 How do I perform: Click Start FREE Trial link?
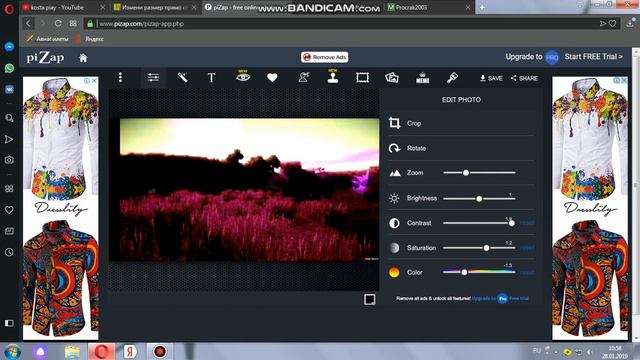point(593,57)
